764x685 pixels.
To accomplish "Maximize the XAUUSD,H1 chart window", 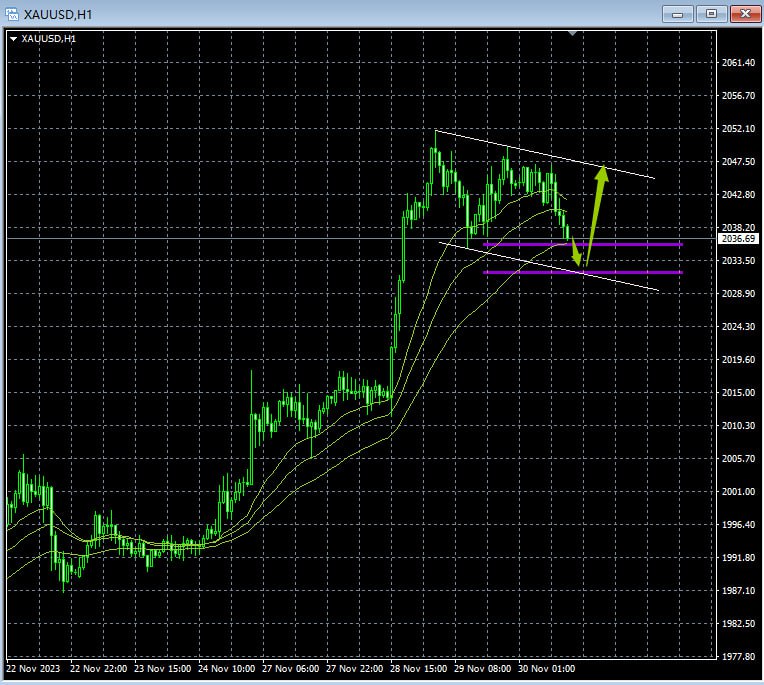I will (x=710, y=13).
